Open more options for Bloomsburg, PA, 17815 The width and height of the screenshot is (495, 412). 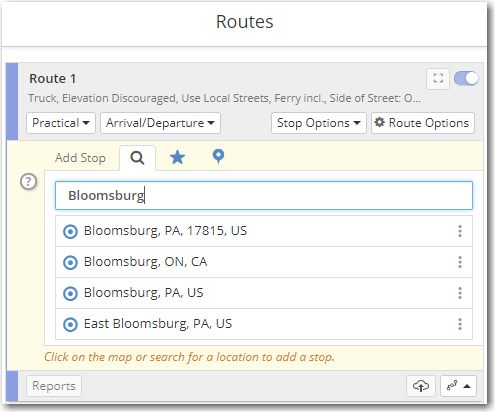click(x=460, y=231)
